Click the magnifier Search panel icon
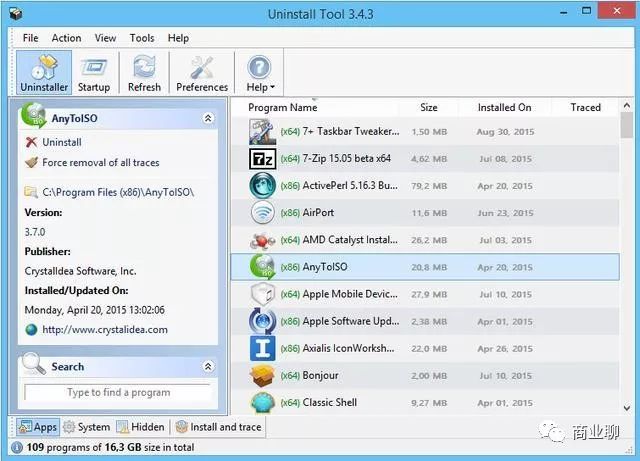 pyautogui.click(x=34, y=363)
